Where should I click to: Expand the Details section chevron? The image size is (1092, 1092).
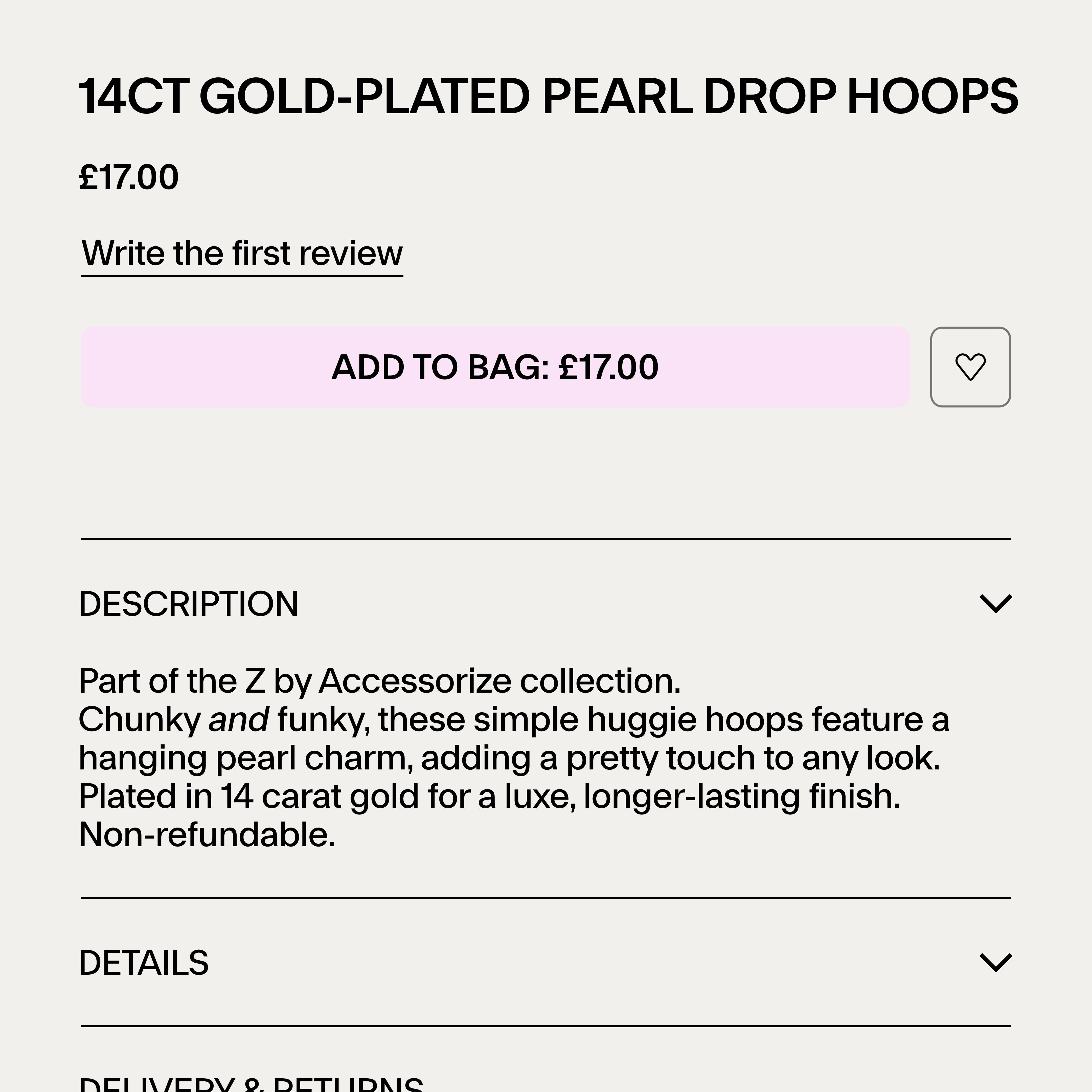(995, 962)
